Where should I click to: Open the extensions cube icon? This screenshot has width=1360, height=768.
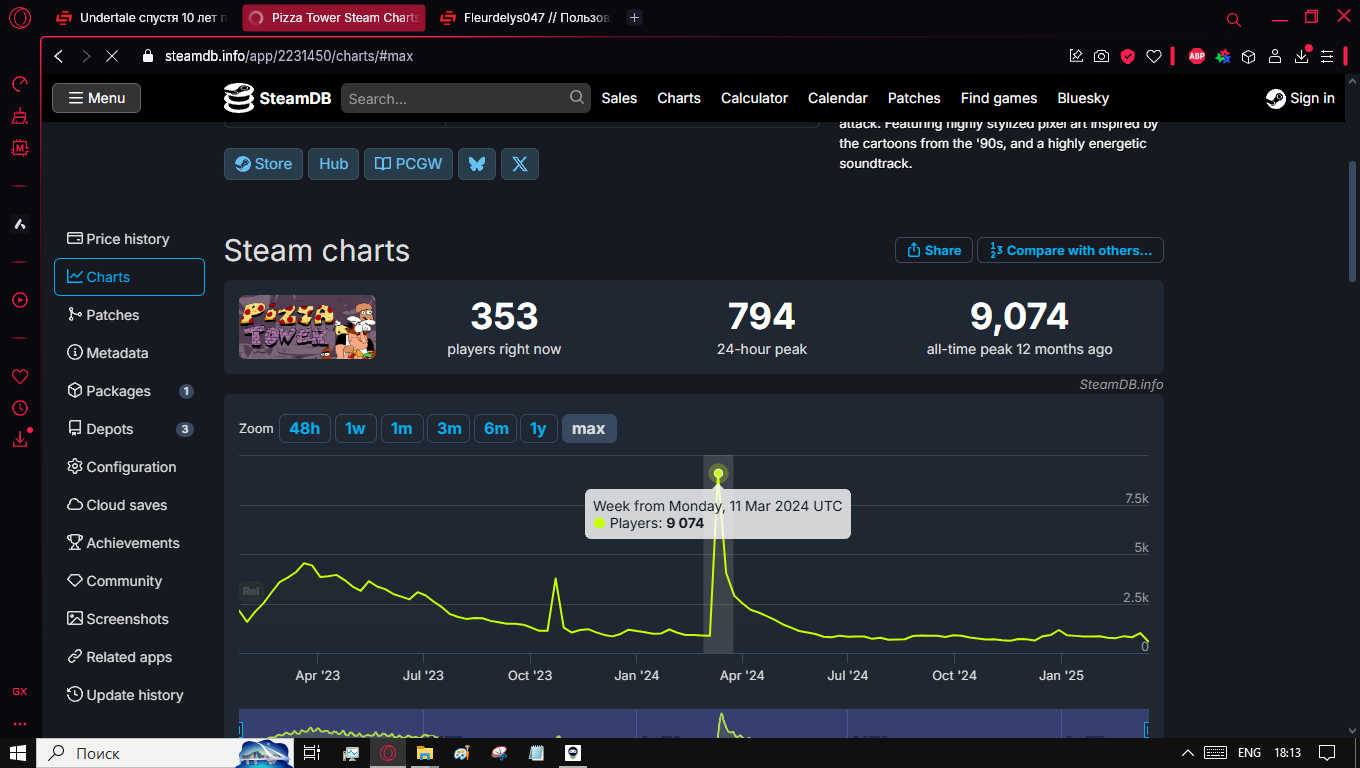(x=1248, y=56)
